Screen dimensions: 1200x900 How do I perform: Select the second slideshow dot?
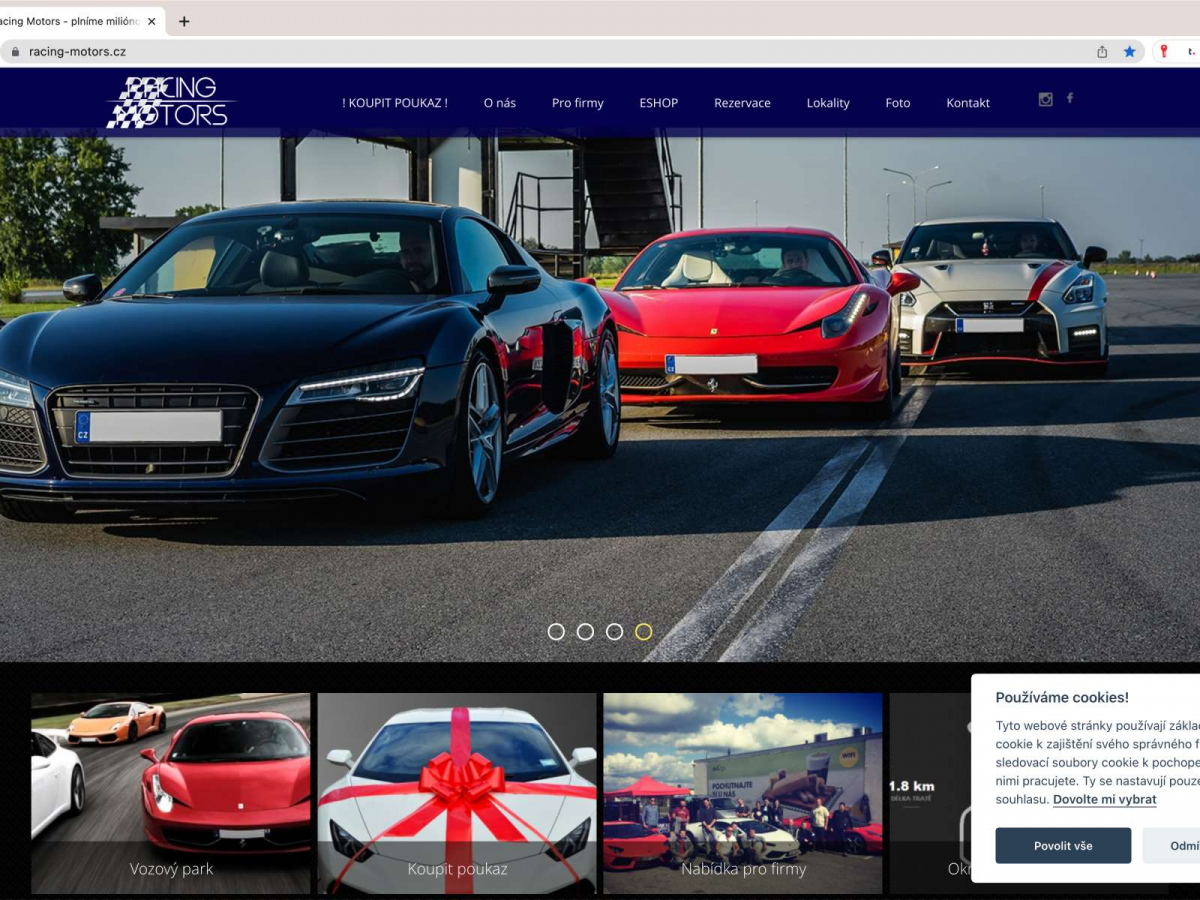coord(585,632)
